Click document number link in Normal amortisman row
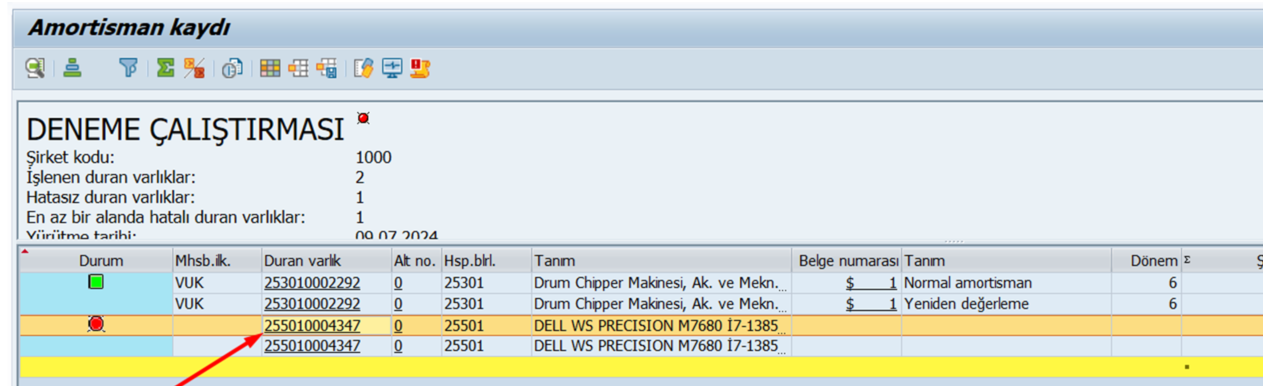 coord(871,283)
